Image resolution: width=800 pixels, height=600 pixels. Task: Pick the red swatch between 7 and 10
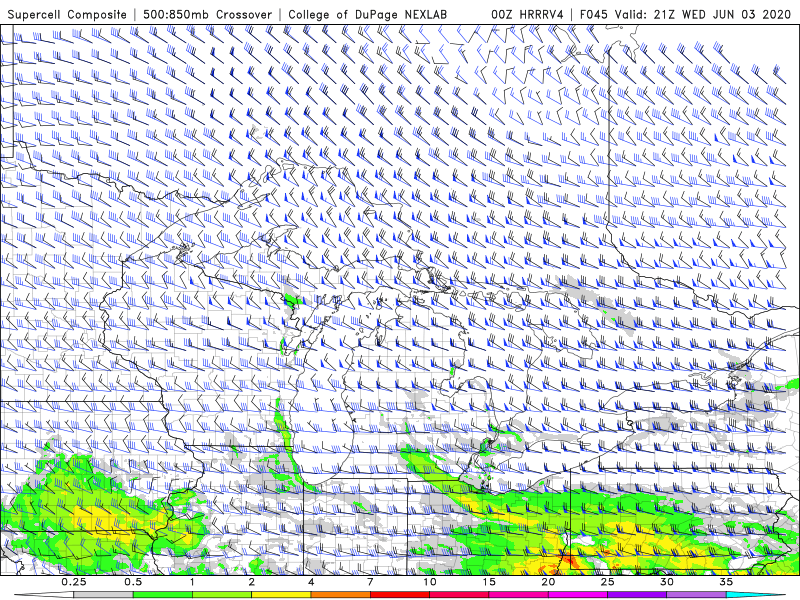click(x=400, y=595)
